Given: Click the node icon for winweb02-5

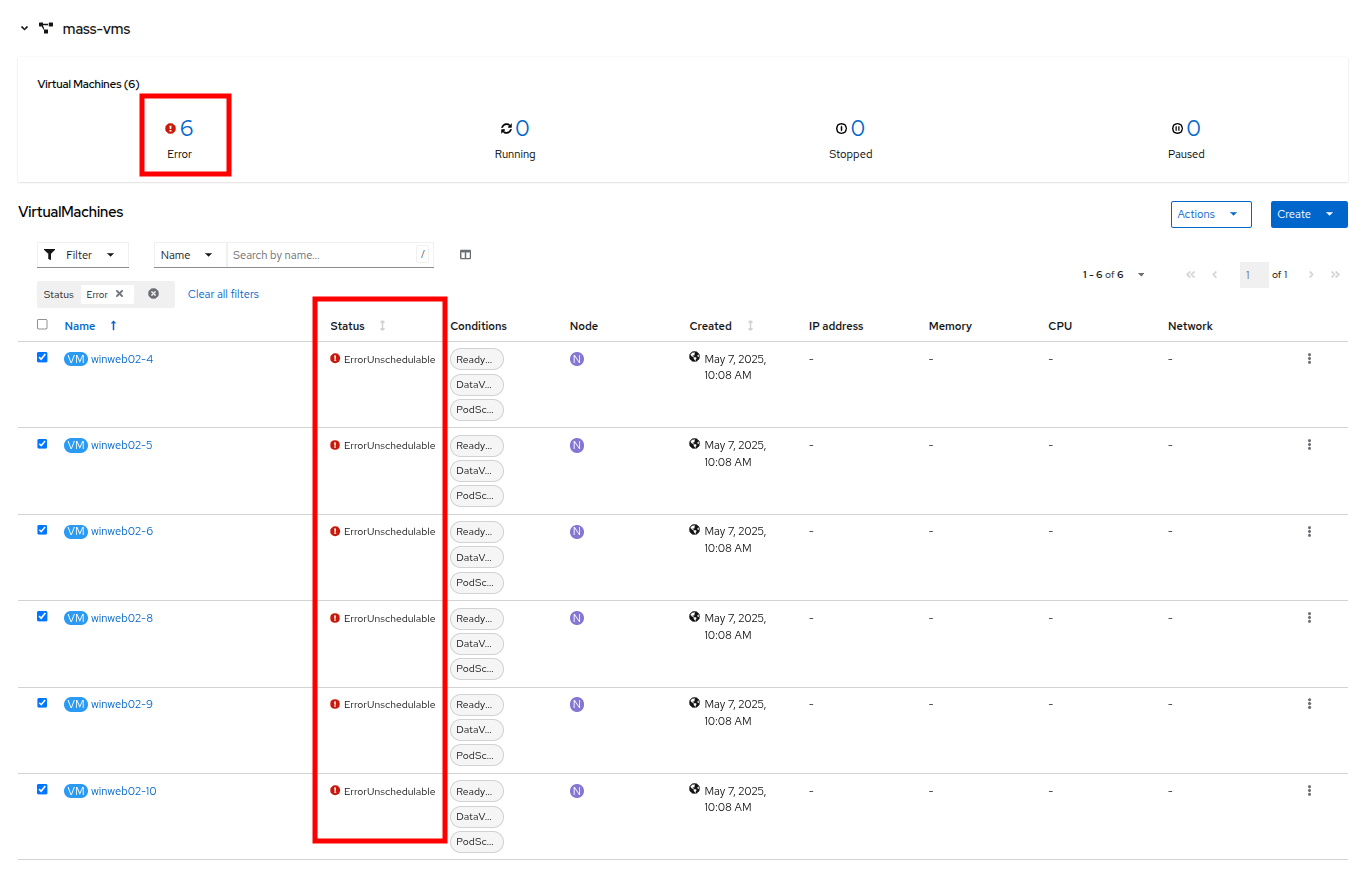Looking at the screenshot, I should 577,446.
